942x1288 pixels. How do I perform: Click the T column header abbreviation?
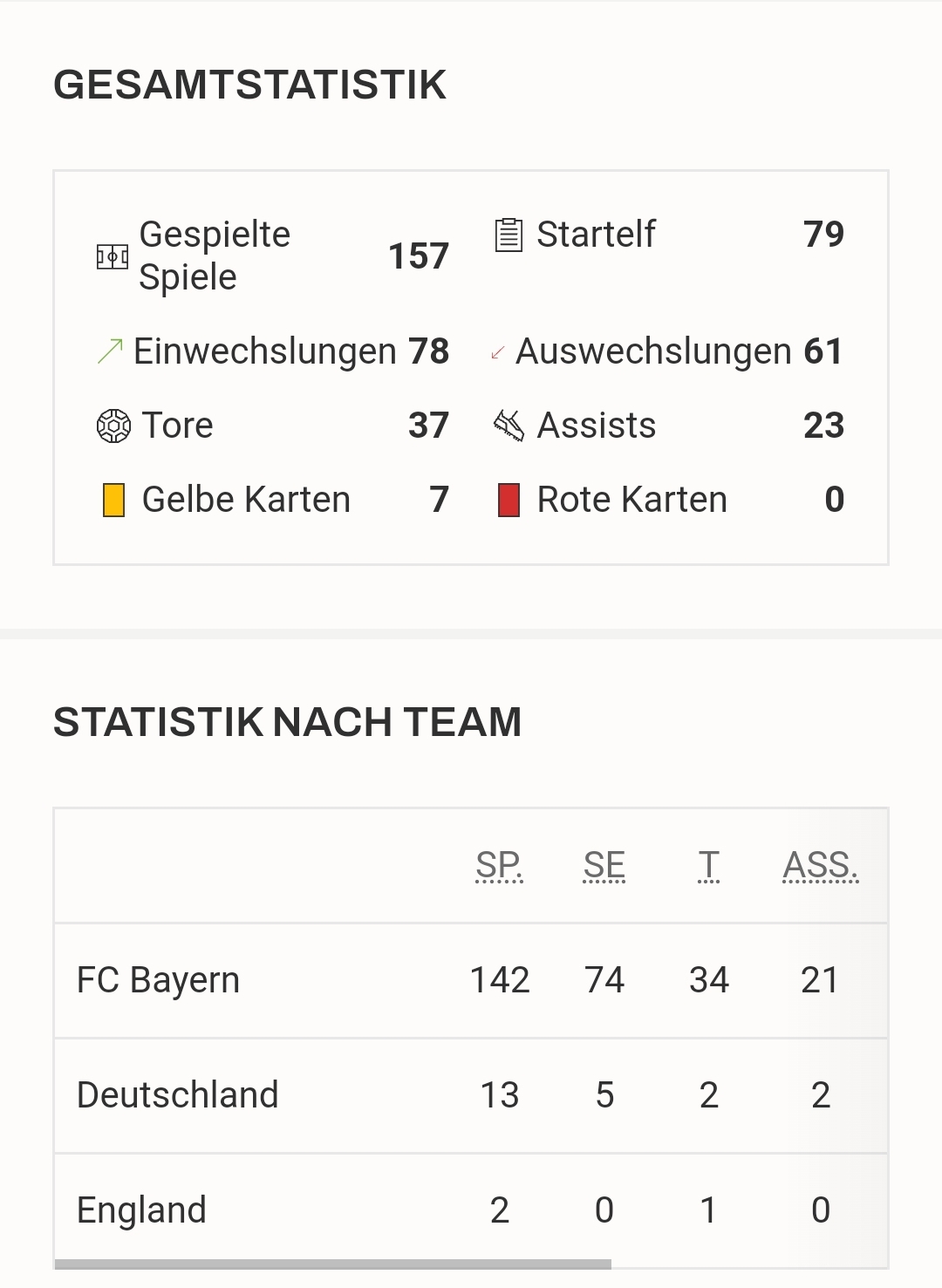click(708, 865)
